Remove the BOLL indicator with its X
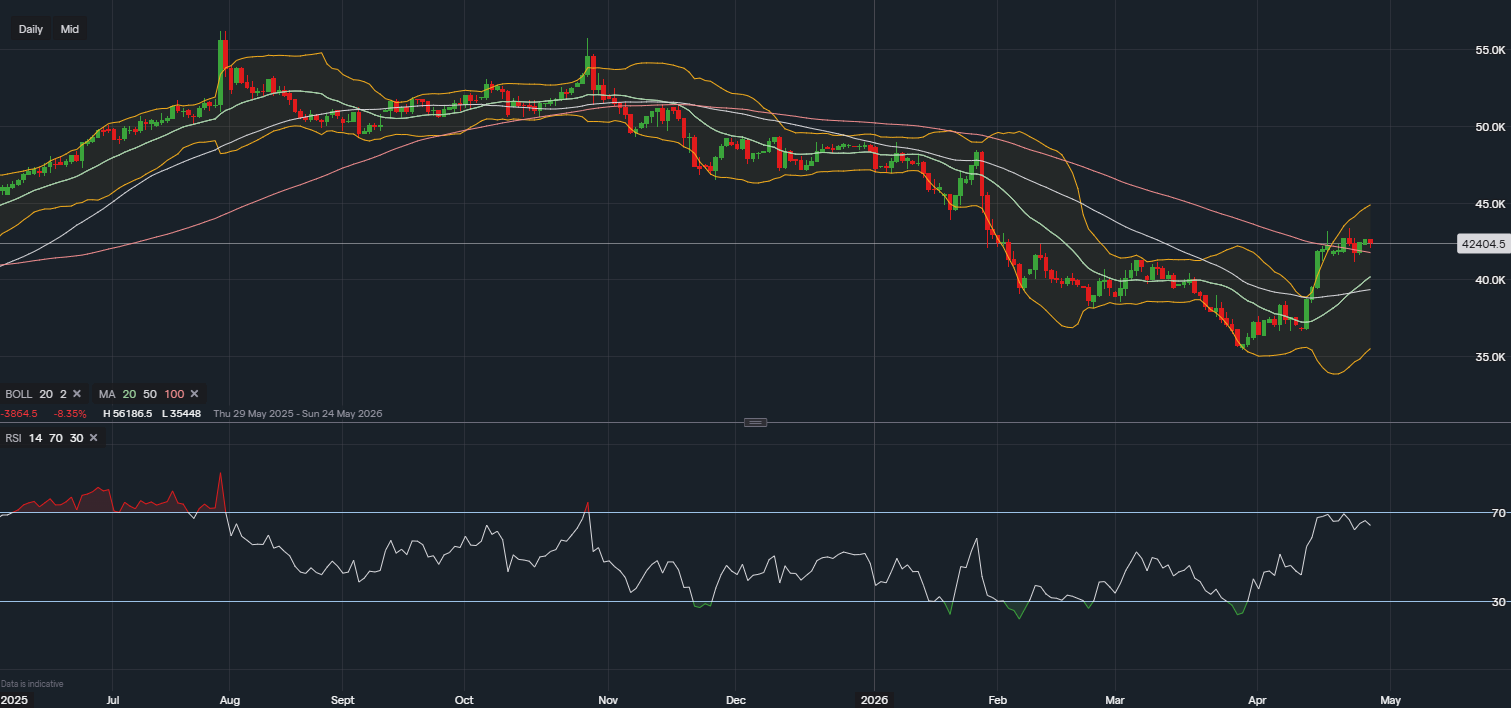The width and height of the screenshot is (1511, 708). (x=77, y=394)
